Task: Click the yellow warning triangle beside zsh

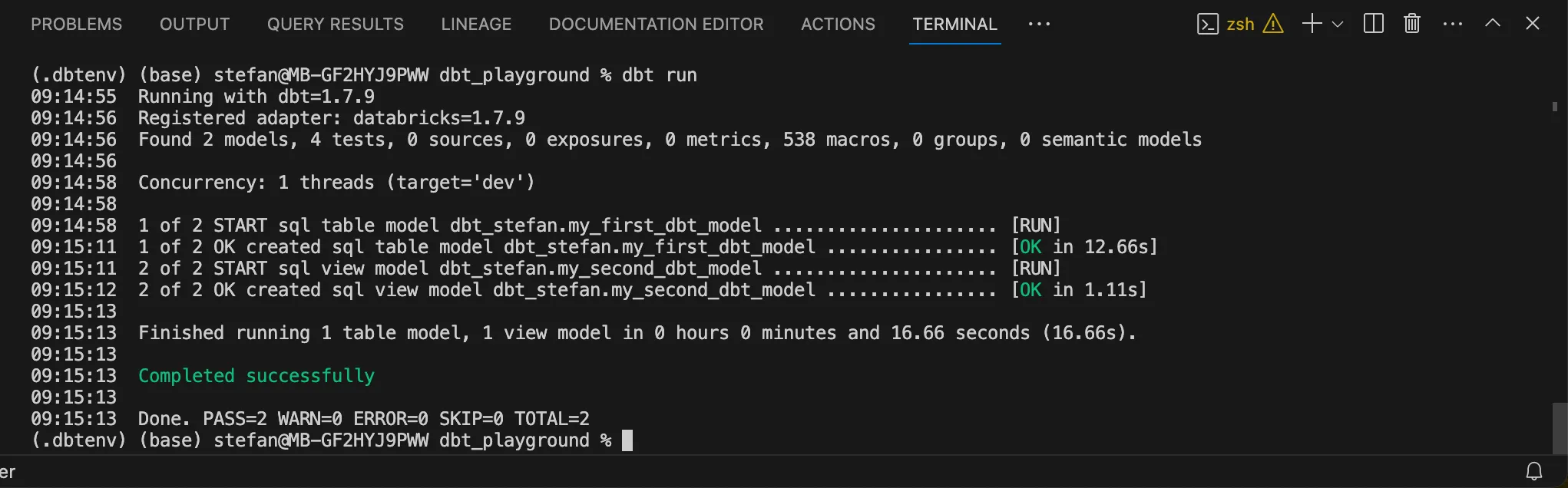Action: 1273,25
